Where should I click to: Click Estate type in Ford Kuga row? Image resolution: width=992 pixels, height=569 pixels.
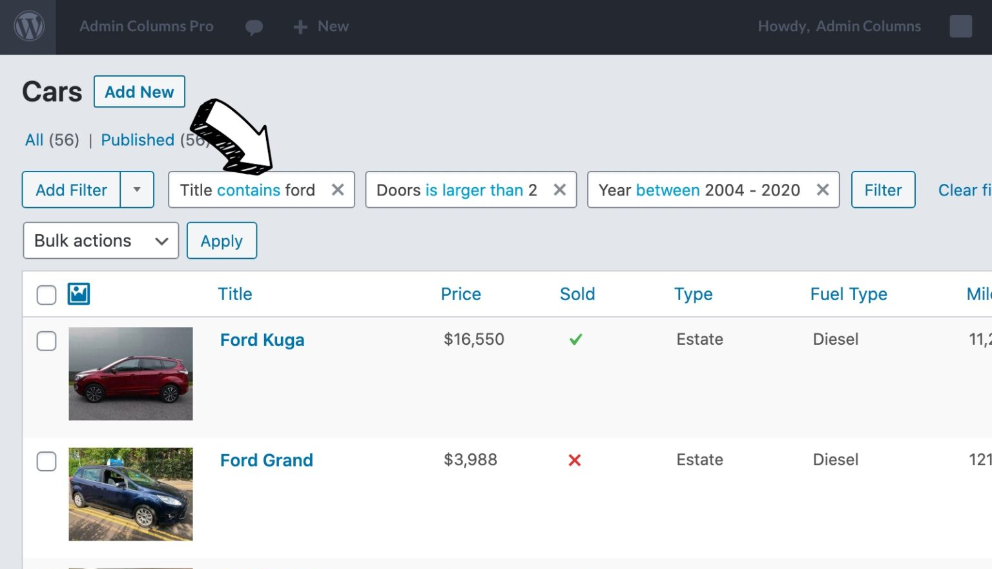click(x=699, y=339)
